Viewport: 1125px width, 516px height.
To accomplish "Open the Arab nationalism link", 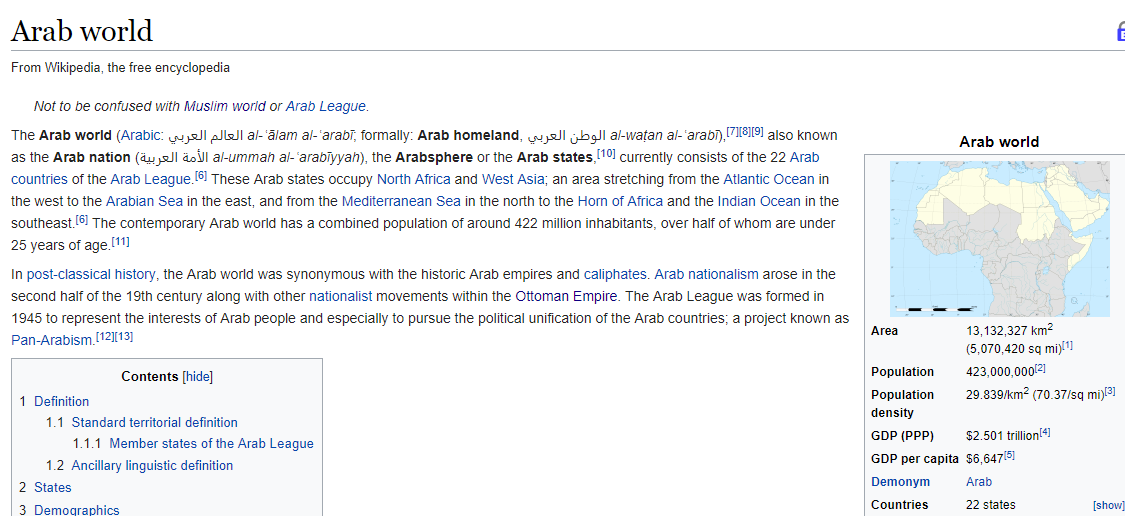I will coord(707,274).
